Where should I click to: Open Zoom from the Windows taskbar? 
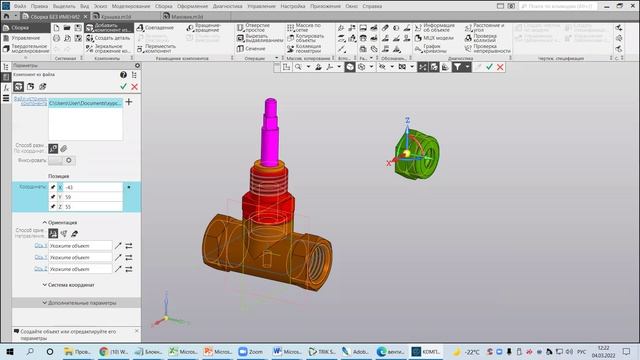[x=251, y=351]
